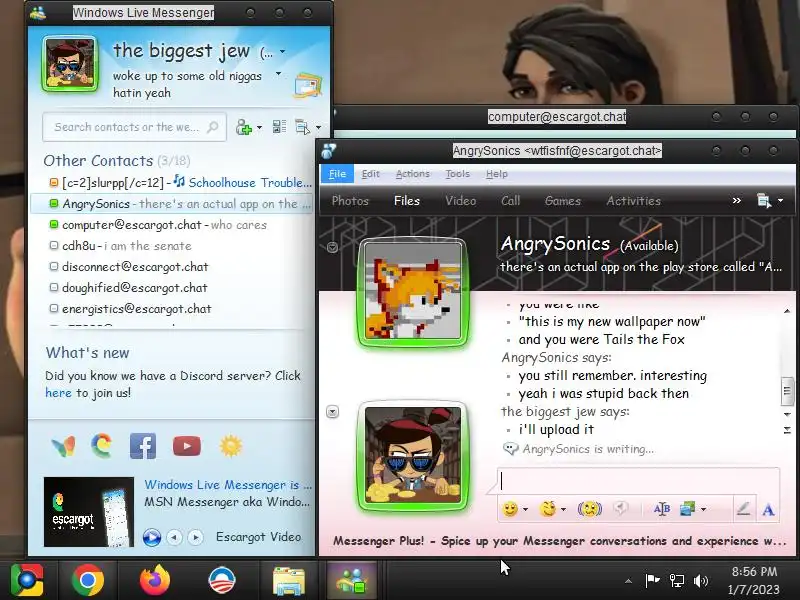800x600 pixels.
Task: Click Call in the chat toolbar
Action: (x=510, y=201)
